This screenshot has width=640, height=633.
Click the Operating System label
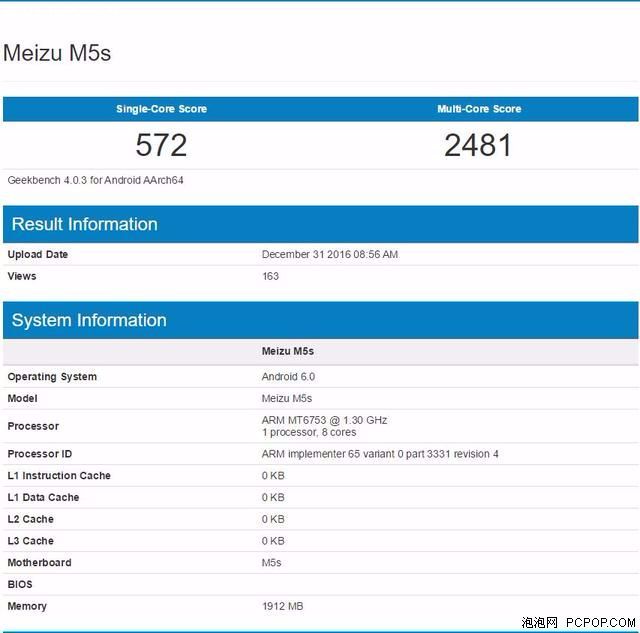click(x=52, y=377)
